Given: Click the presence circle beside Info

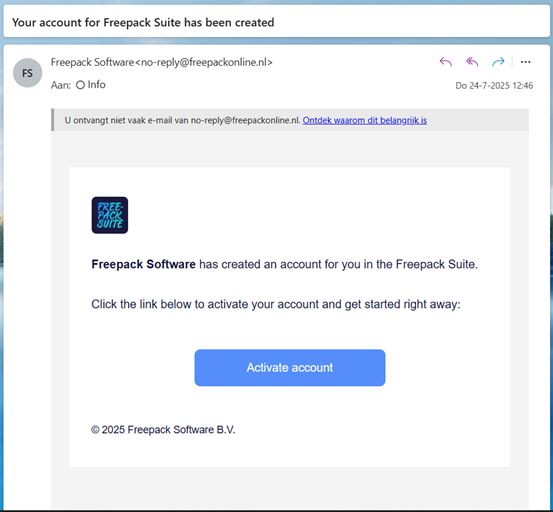Looking at the screenshot, I should [80, 85].
